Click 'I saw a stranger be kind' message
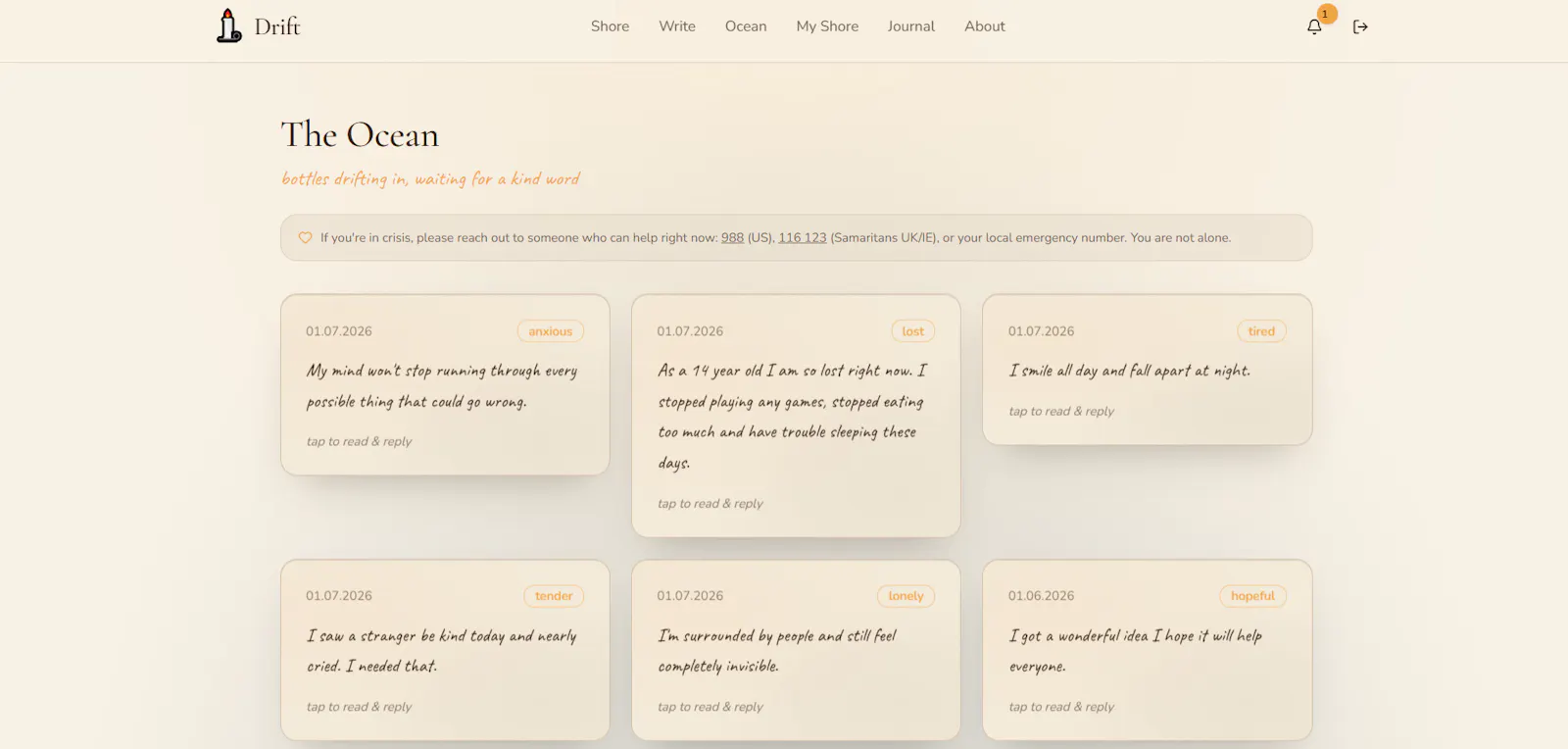This screenshot has height=749, width=1568. pyautogui.click(x=442, y=651)
